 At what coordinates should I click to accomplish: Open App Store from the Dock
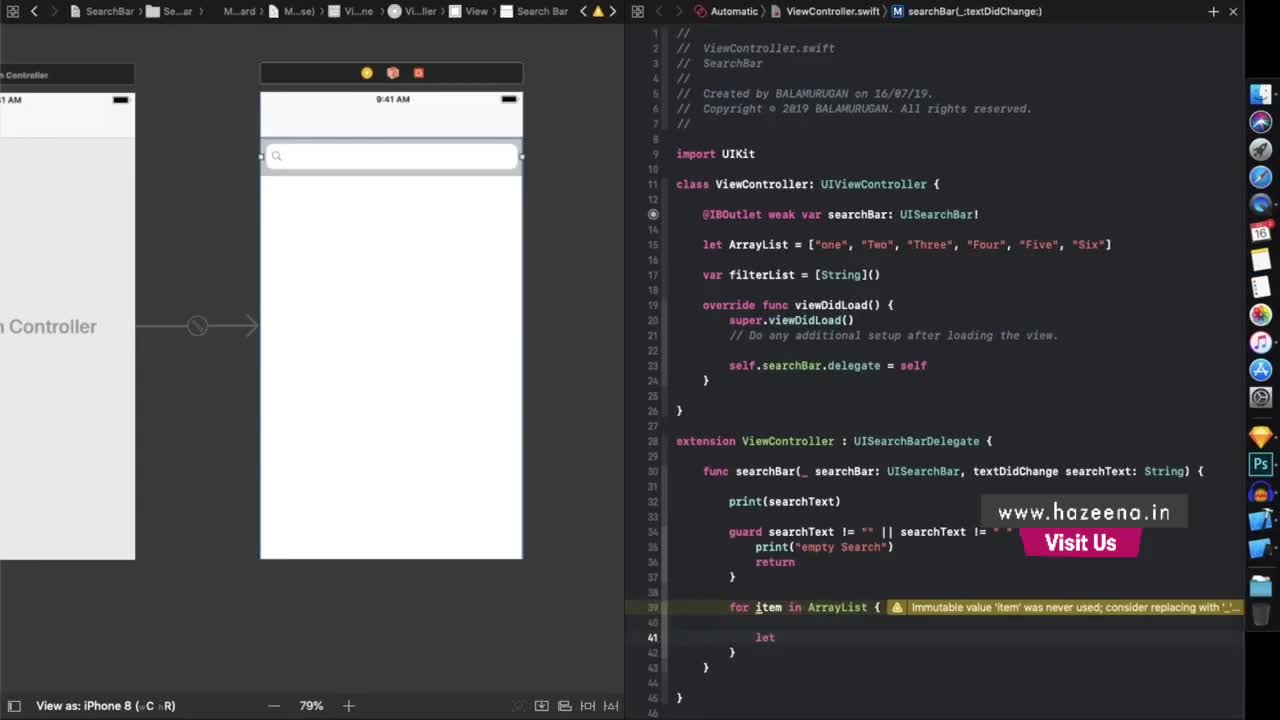[1261, 370]
